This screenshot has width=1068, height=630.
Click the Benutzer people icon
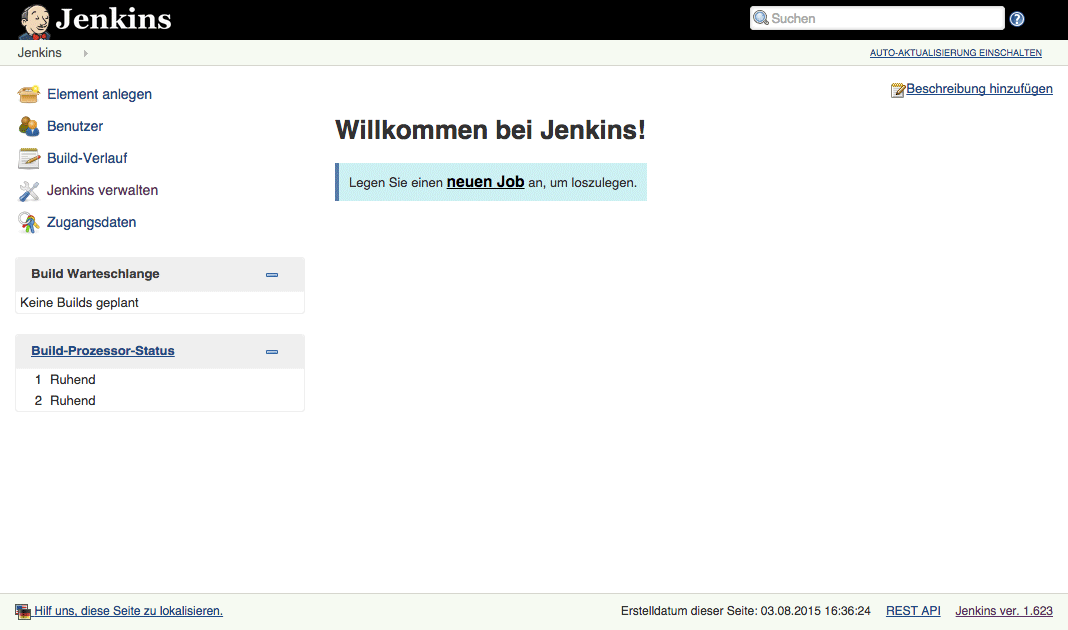click(29, 126)
